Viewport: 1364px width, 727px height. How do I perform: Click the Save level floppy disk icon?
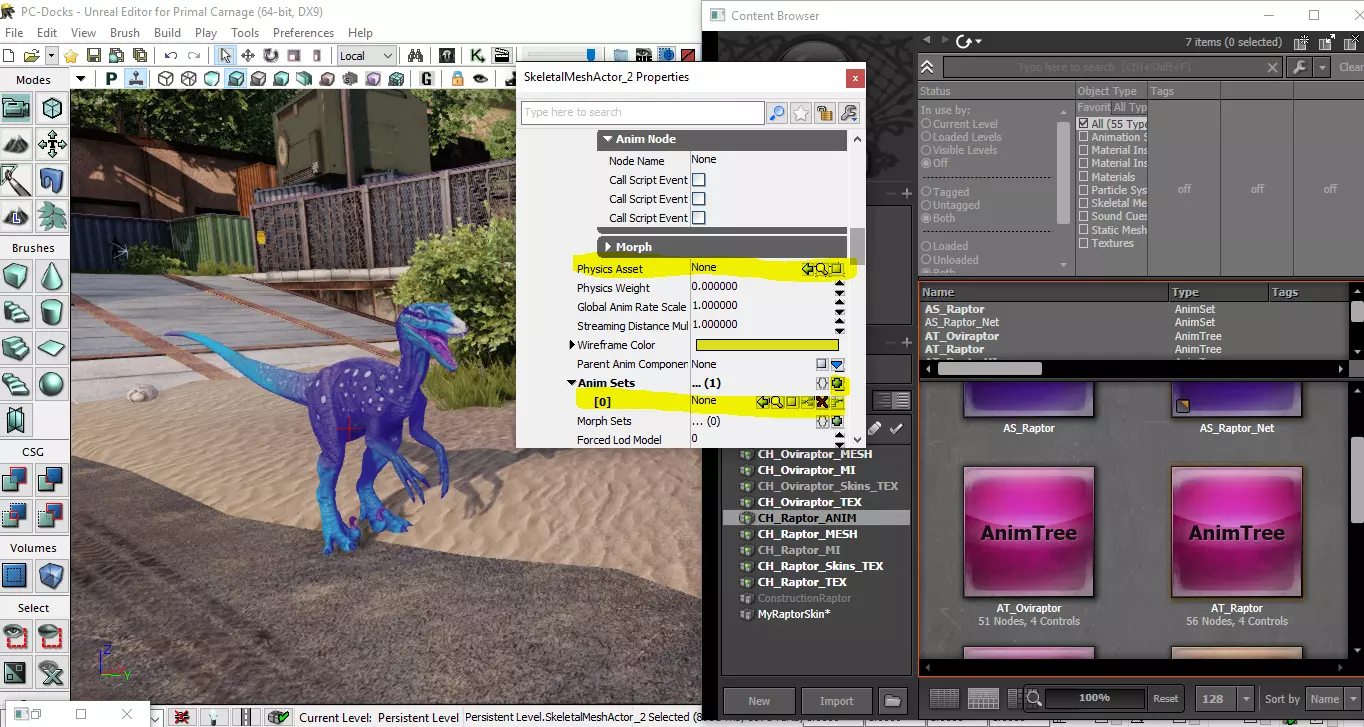click(94, 56)
